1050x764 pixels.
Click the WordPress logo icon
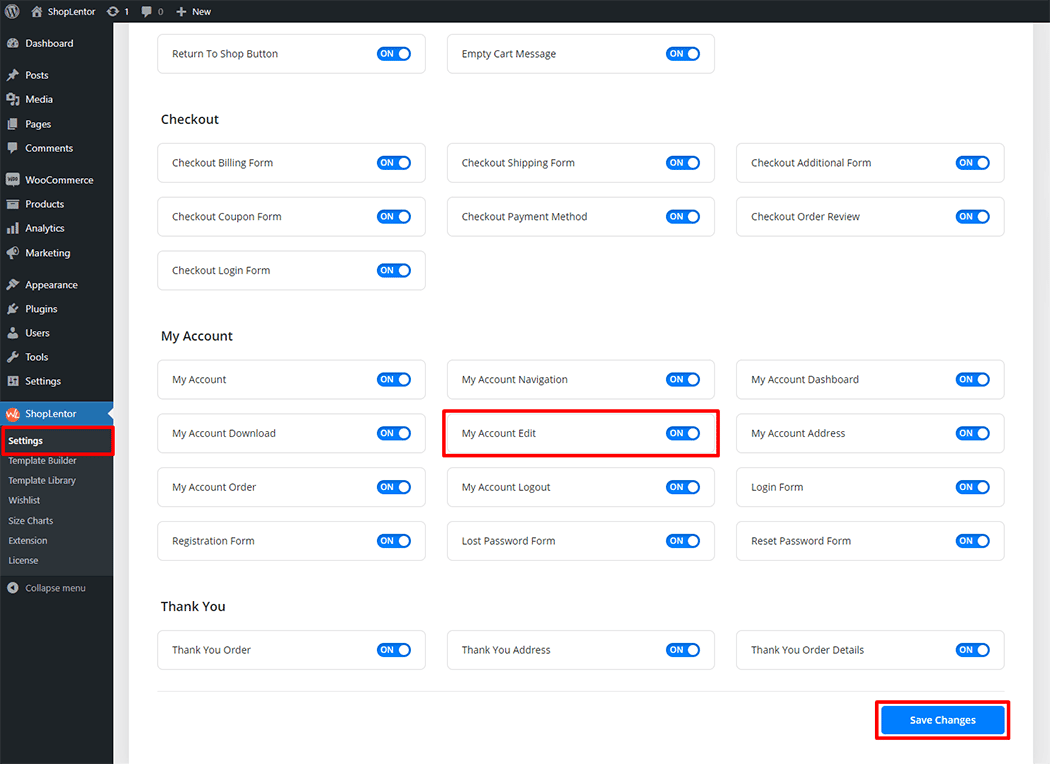[x=13, y=11]
